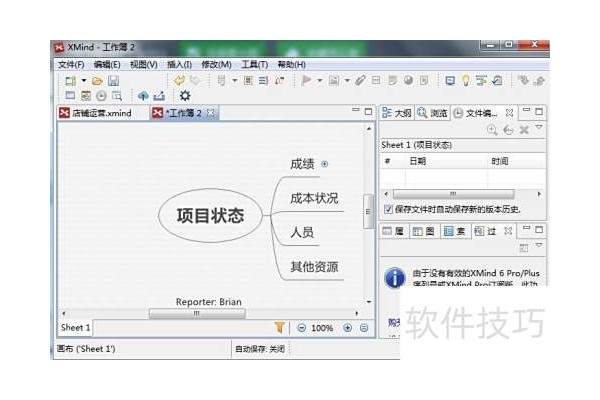Open the revisions panel view menu triangle
The height and width of the screenshot is (400, 600).
539,127
